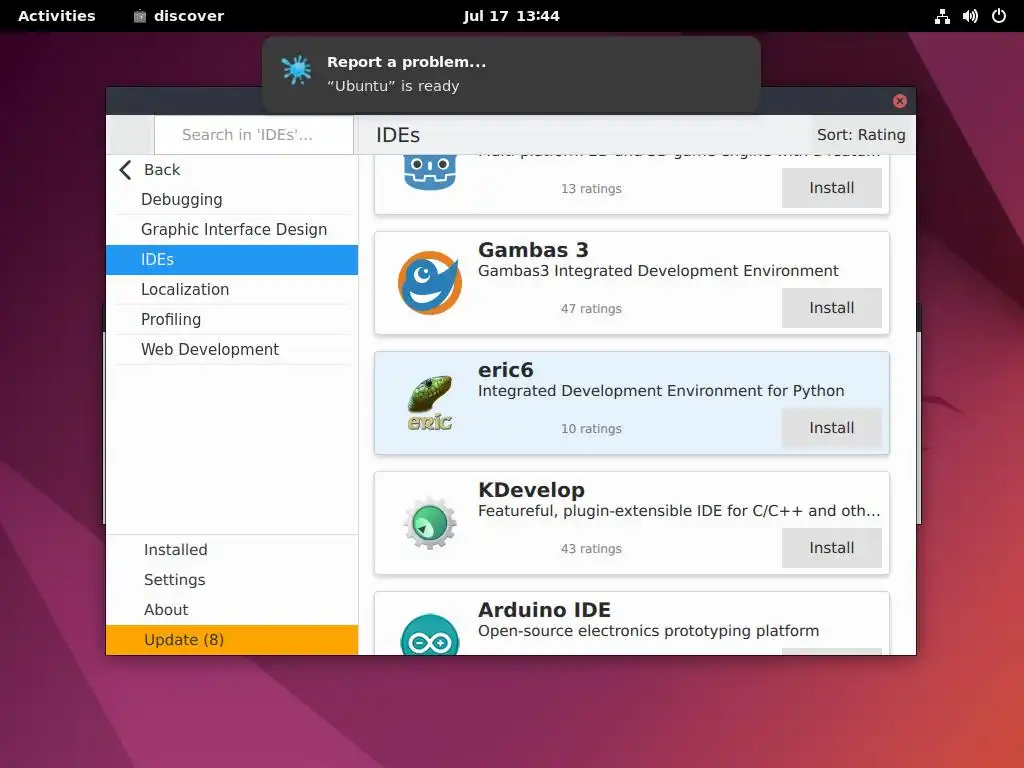This screenshot has height=768, width=1024.
Task: Select the Web Development category
Action: point(232,350)
